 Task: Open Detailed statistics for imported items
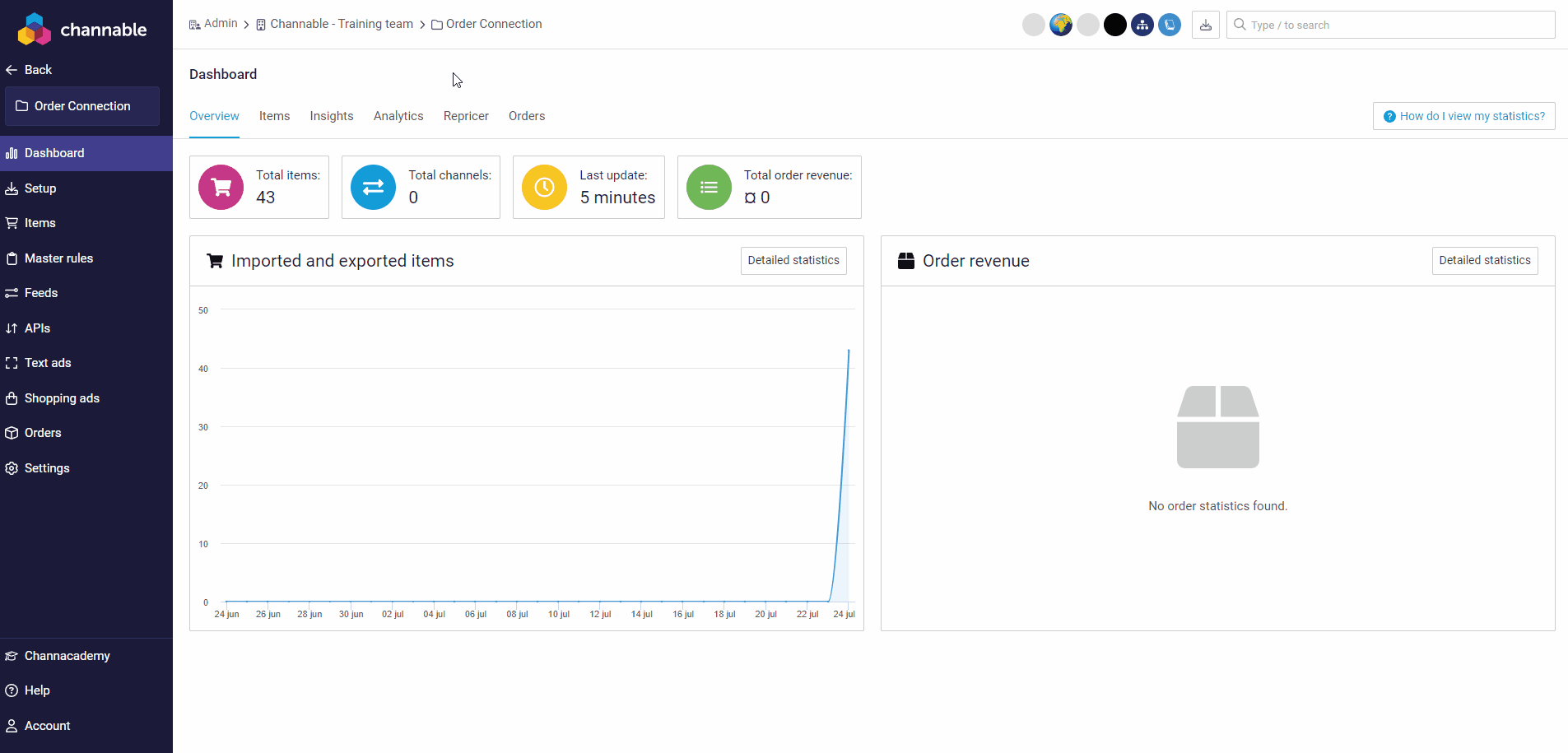tap(793, 260)
